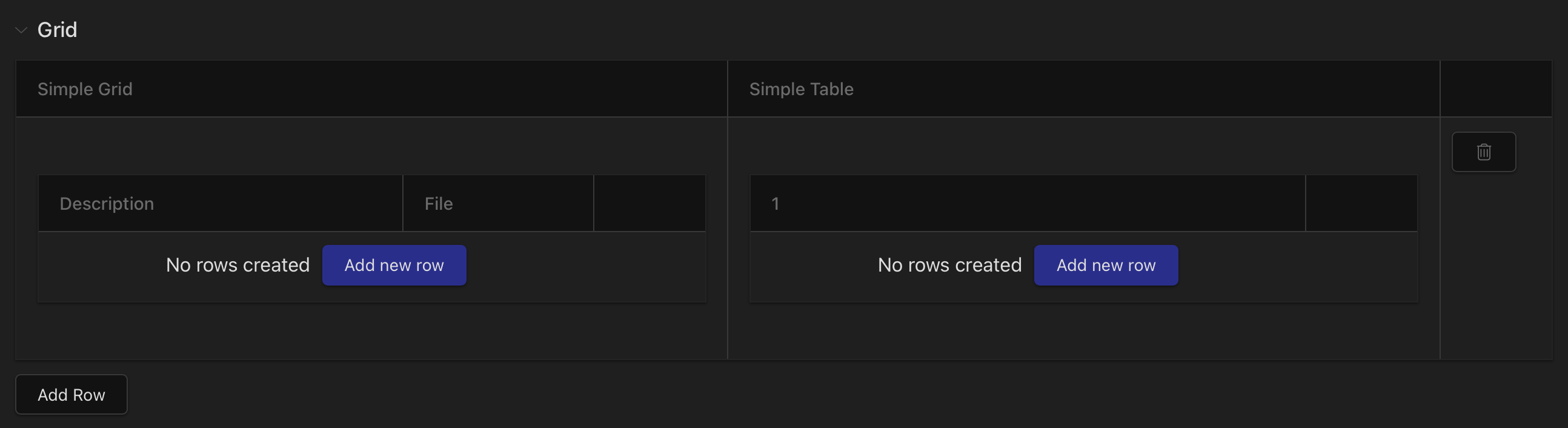Click the Description column header
1568x428 pixels.
[x=221, y=203]
